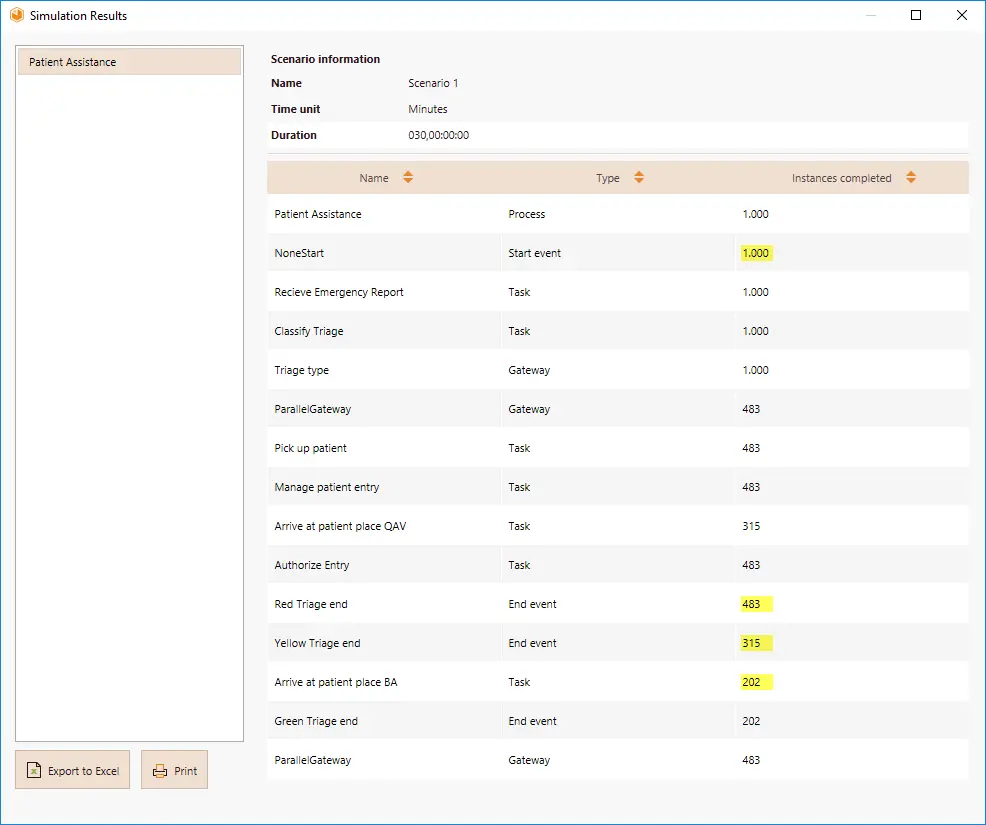Screen dimensions: 986x825
Task: Click 315 for Arrive at patient place QAV
Action: (751, 526)
